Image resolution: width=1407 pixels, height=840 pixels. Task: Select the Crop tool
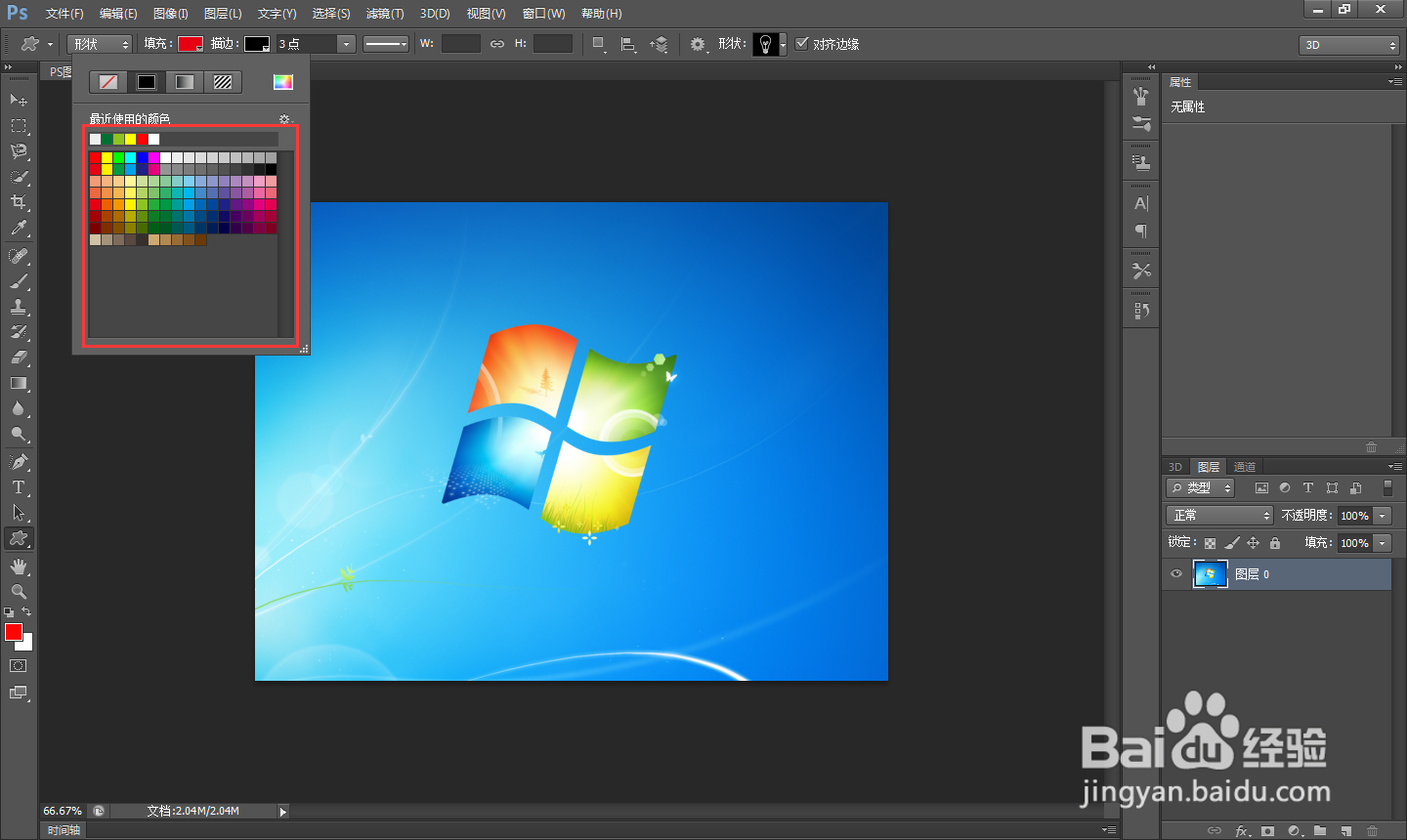click(19, 202)
